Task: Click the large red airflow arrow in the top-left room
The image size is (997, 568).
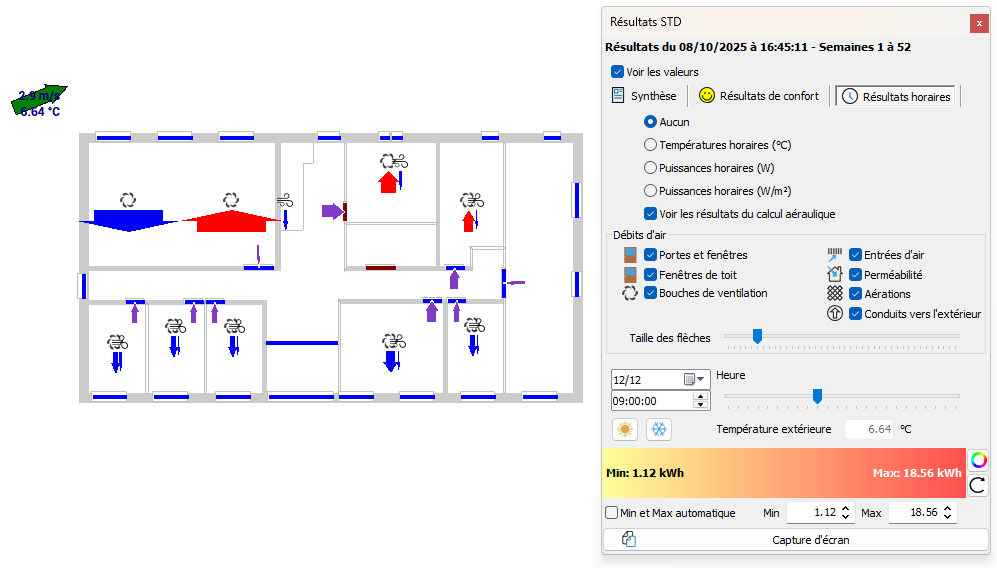Action: tap(231, 221)
